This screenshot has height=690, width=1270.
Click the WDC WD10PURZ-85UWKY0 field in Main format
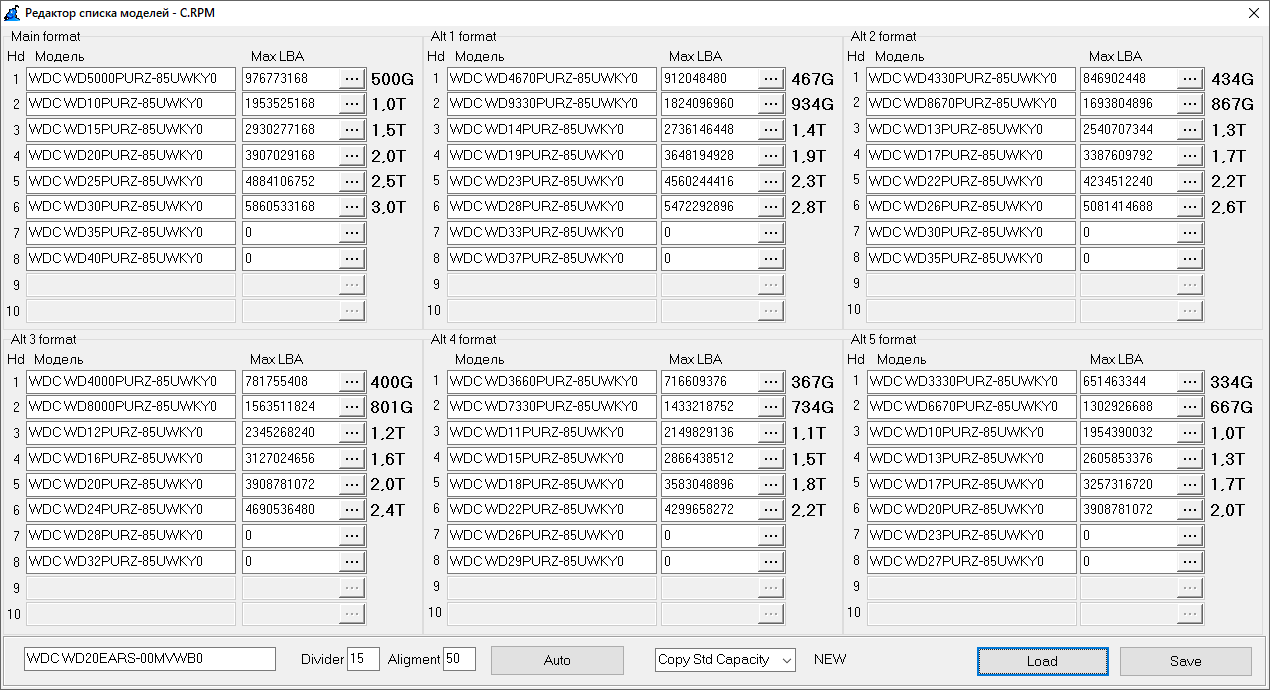coord(131,104)
